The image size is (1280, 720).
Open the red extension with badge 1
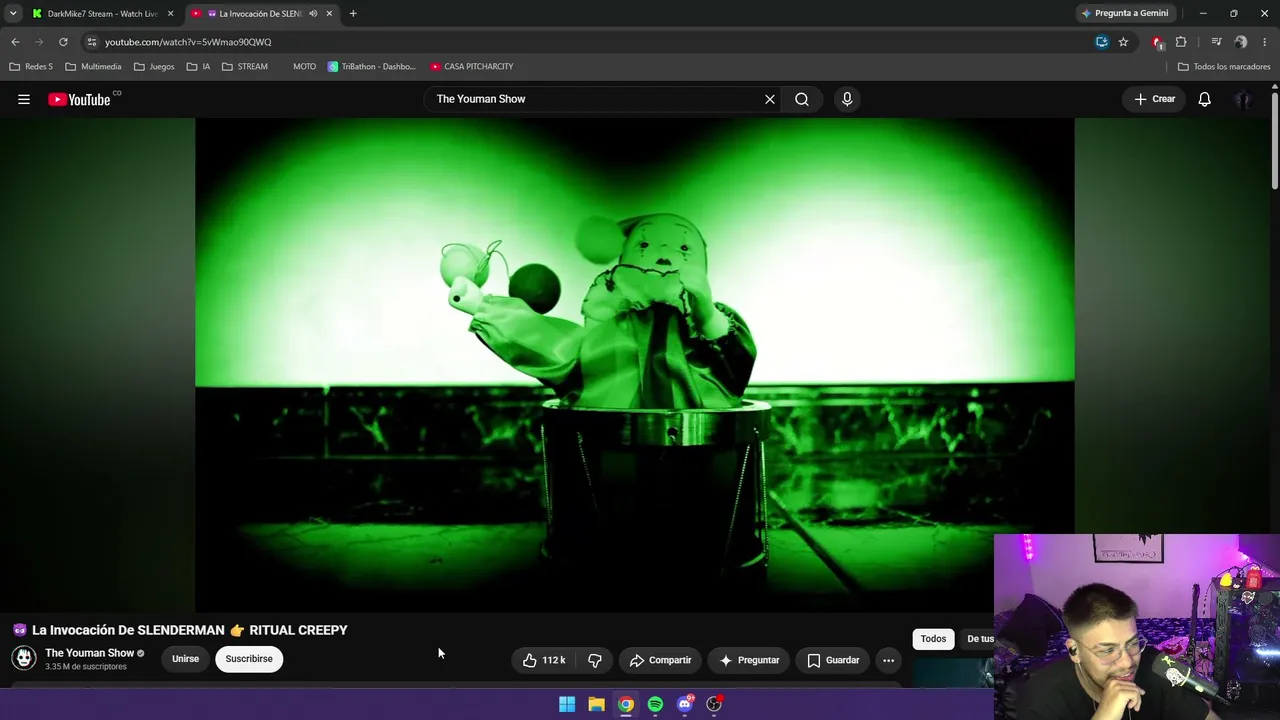click(x=1158, y=42)
